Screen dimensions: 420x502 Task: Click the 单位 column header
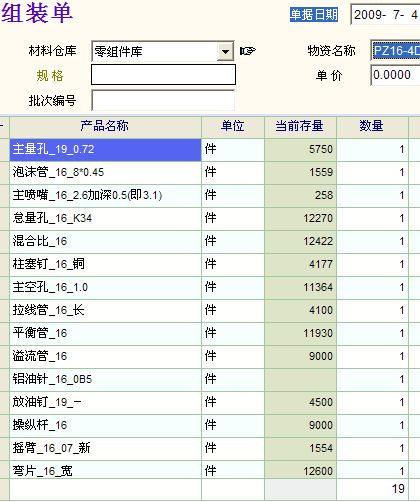click(x=233, y=126)
